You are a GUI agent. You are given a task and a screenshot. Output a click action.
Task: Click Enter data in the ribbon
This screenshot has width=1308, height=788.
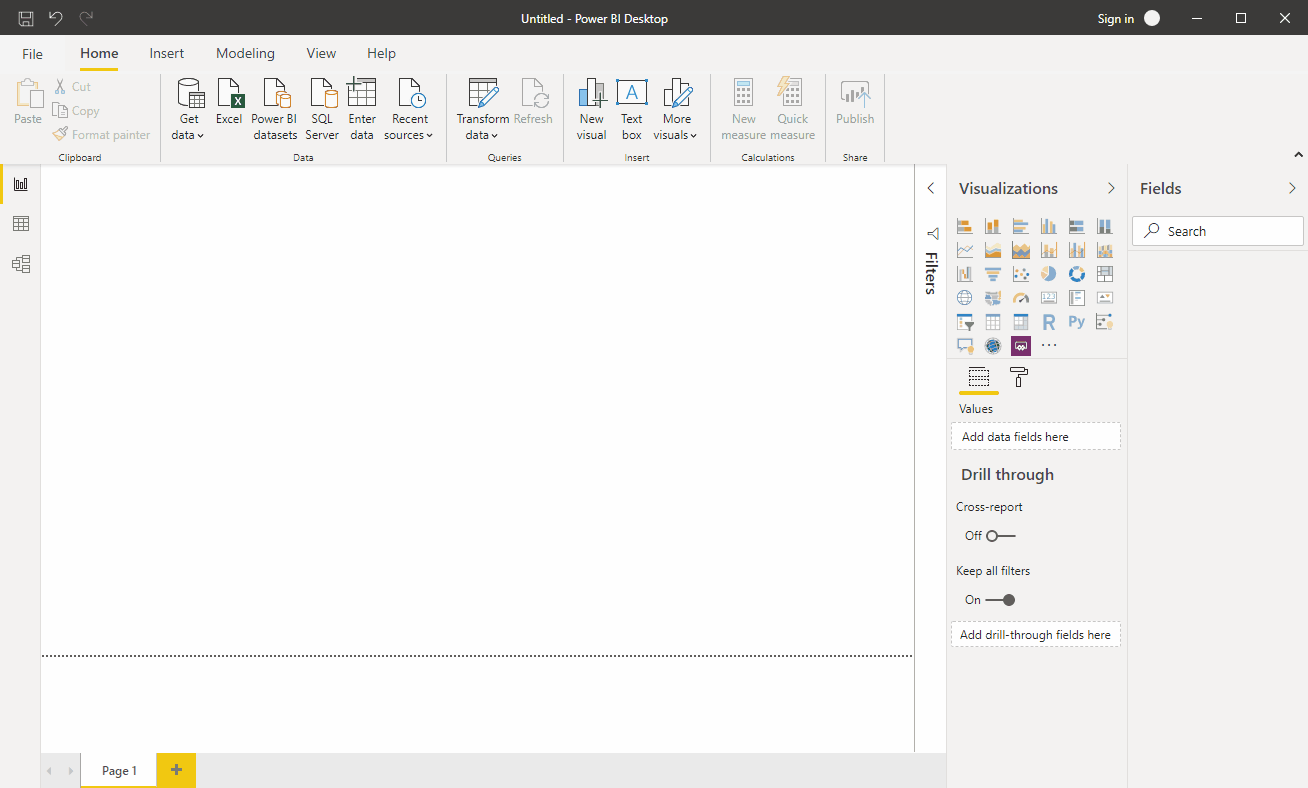[362, 110]
